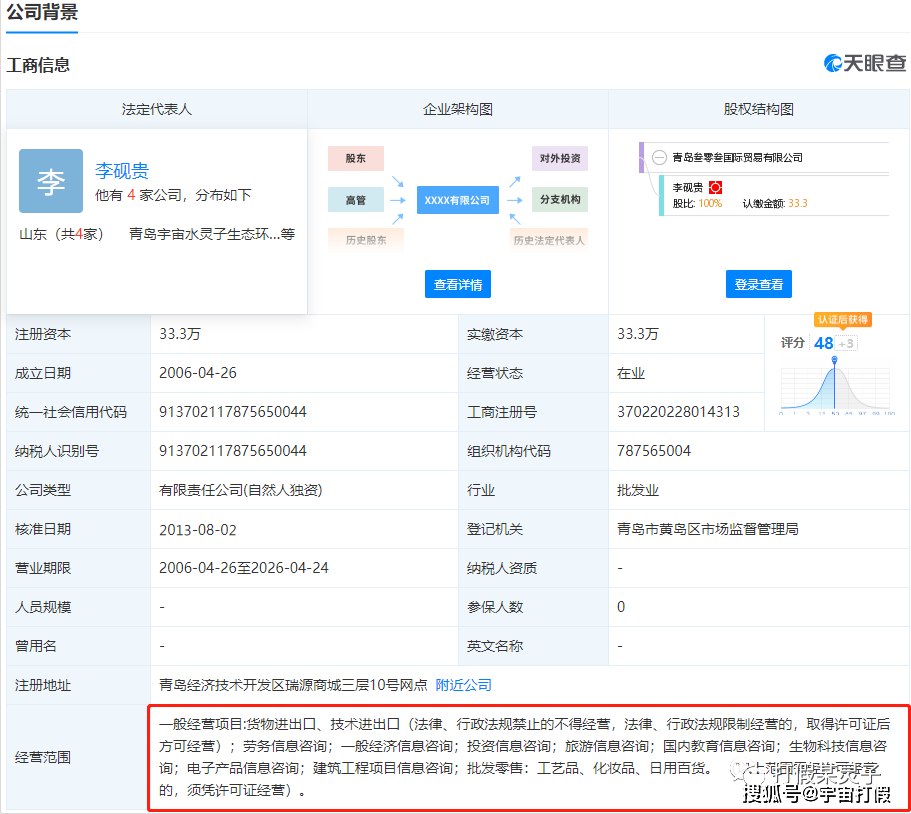911x814 pixels.
Task: Click the 经营范围 row label
Action: click(43, 757)
